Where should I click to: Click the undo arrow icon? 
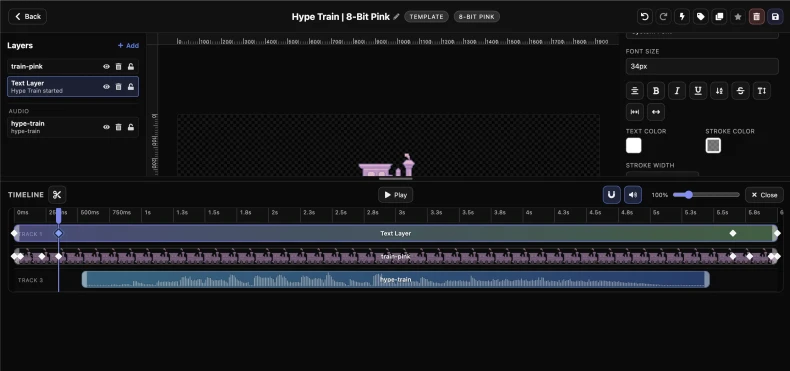click(644, 17)
